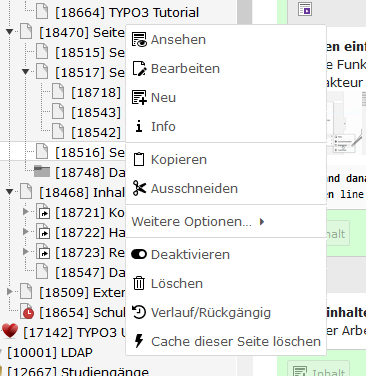Image resolution: width=366 pixels, height=376 pixels.
Task: Open the Weitere Optionen submenu
Action: pyautogui.click(x=226, y=222)
